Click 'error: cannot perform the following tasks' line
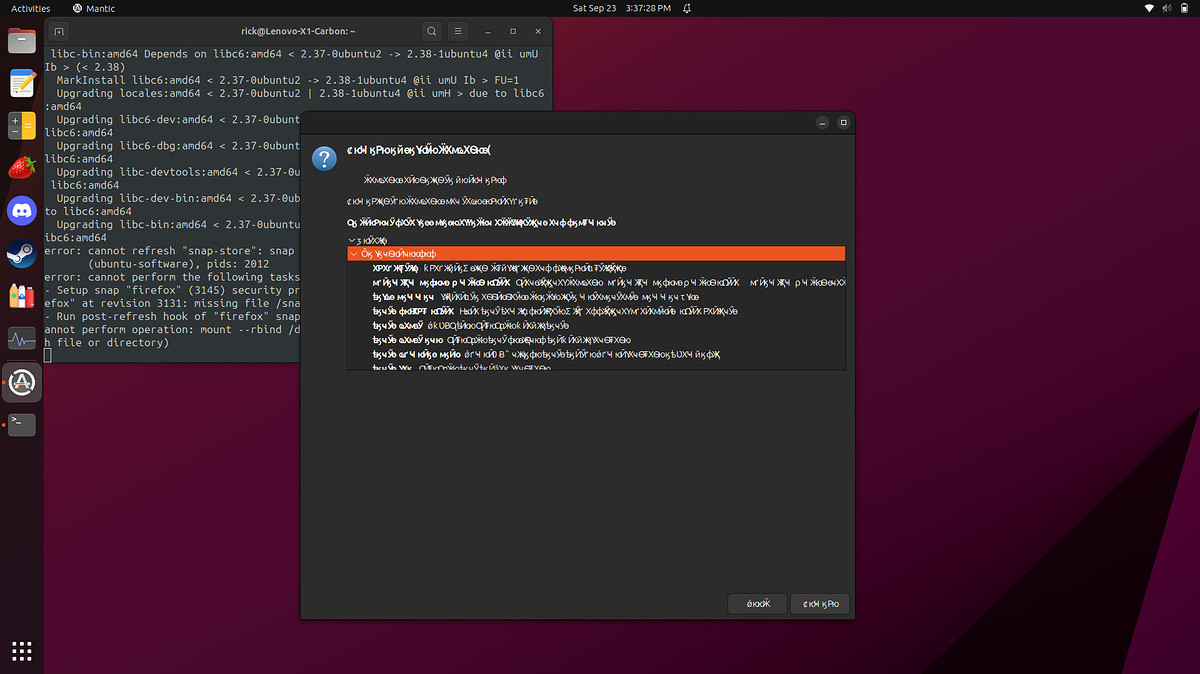 pyautogui.click(x=172, y=277)
